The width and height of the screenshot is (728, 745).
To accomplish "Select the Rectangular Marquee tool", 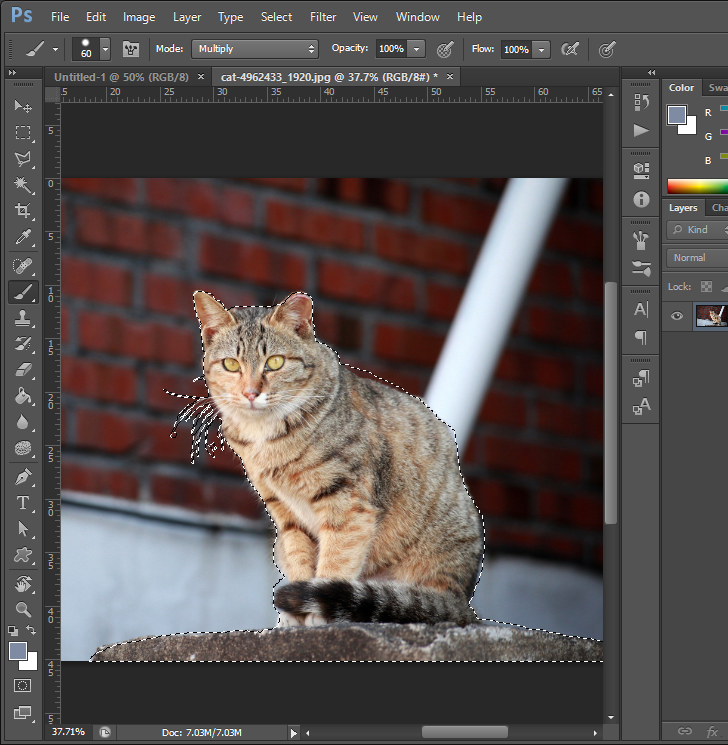I will (23, 133).
